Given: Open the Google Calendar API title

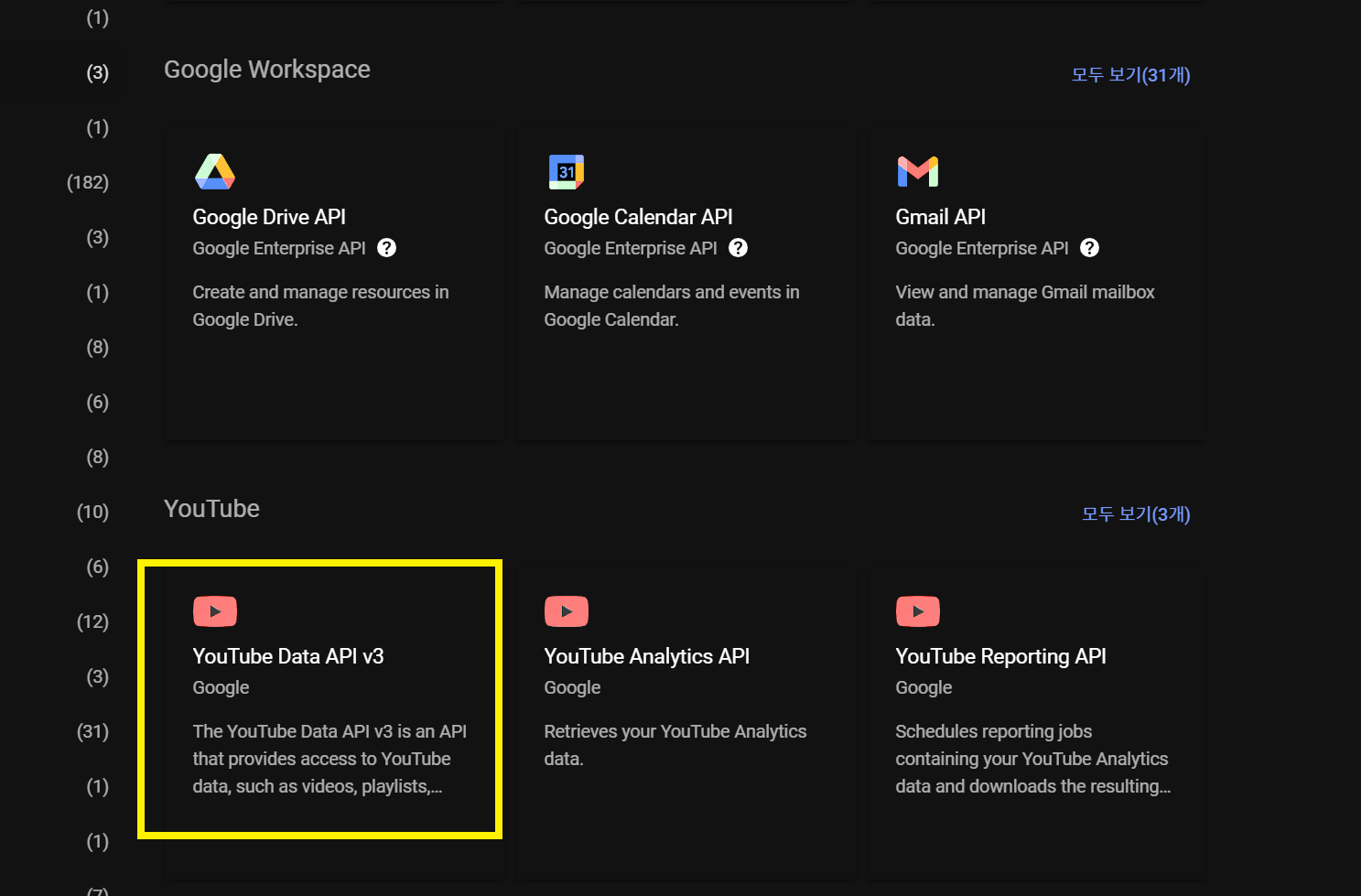Looking at the screenshot, I should click(x=638, y=217).
